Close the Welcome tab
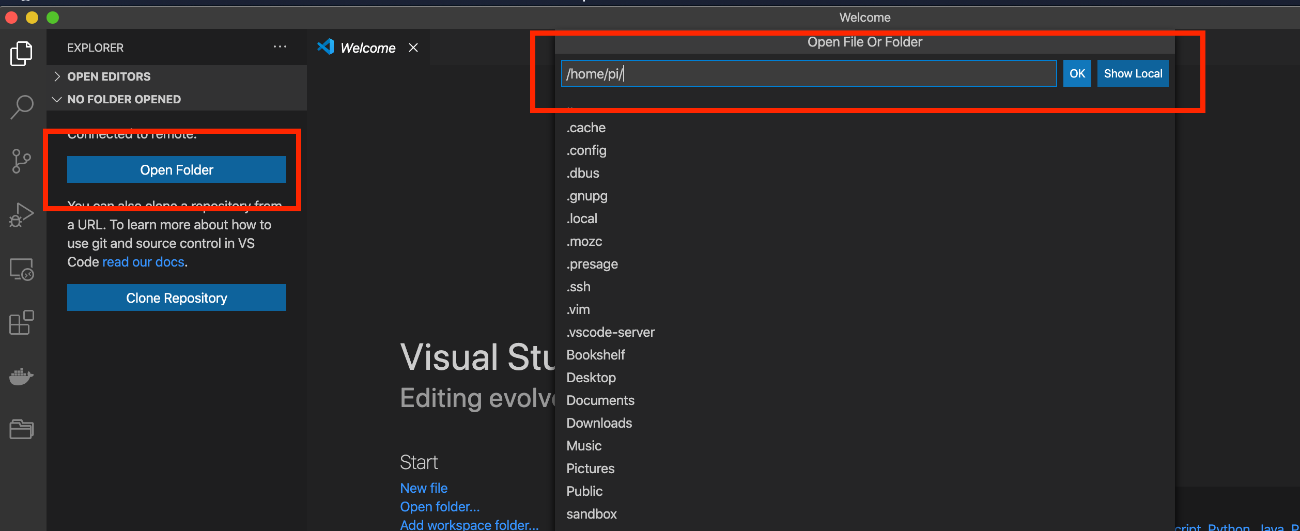 click(x=413, y=48)
